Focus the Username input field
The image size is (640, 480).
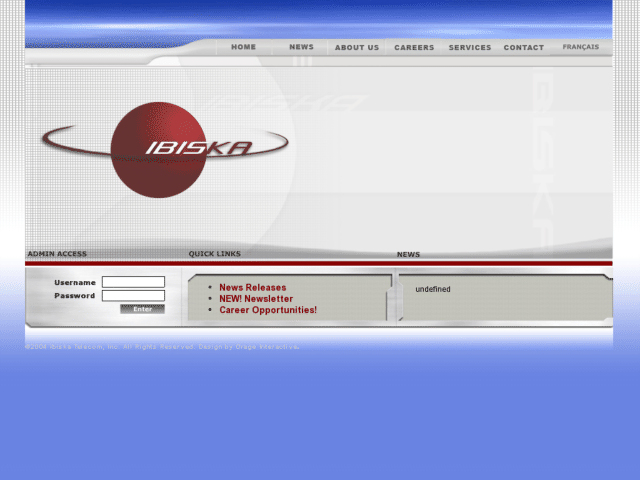[133, 282]
